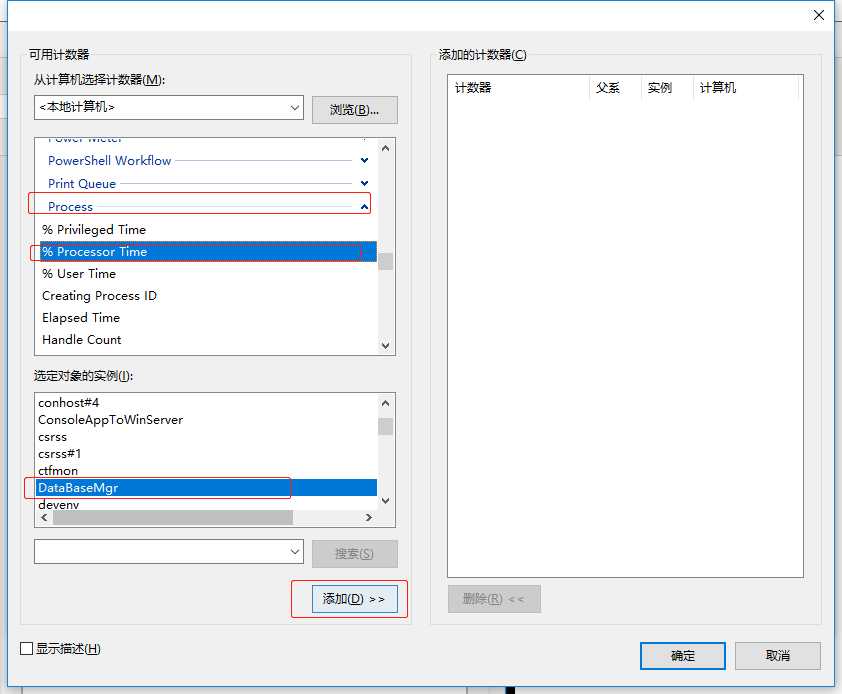
Task: Click the 添加(D) >> add button
Action: 354,599
